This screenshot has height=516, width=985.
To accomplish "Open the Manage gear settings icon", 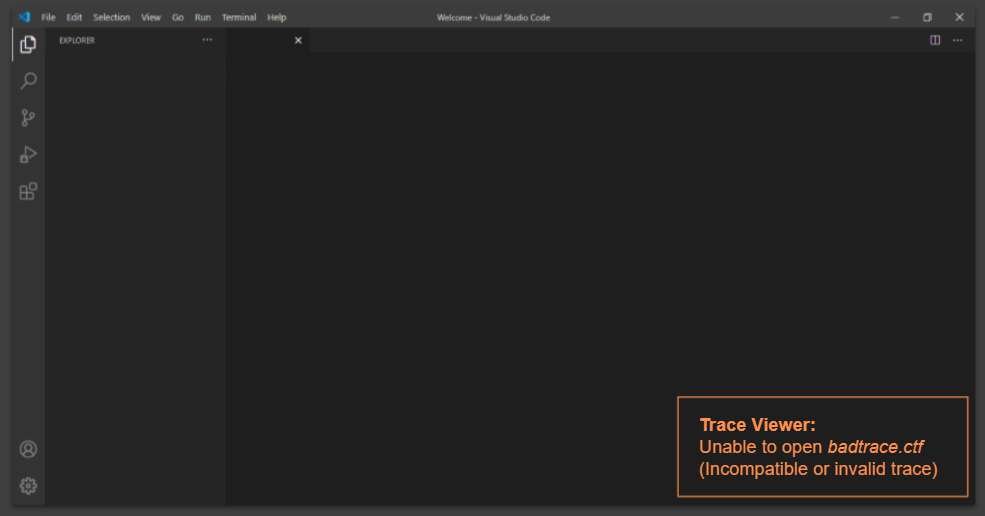I will pos(28,486).
